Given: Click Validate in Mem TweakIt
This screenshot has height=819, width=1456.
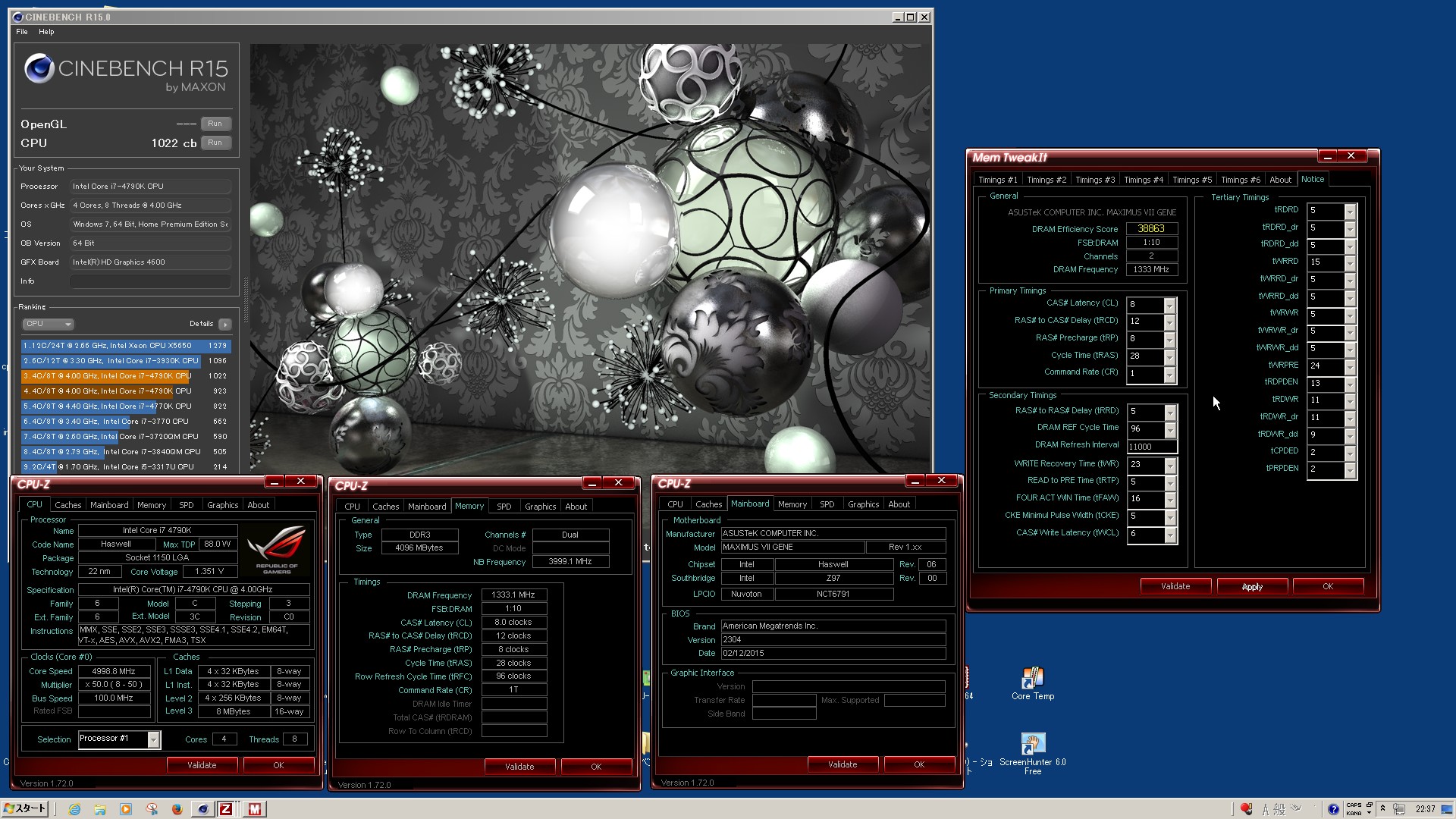Looking at the screenshot, I should click(1175, 586).
